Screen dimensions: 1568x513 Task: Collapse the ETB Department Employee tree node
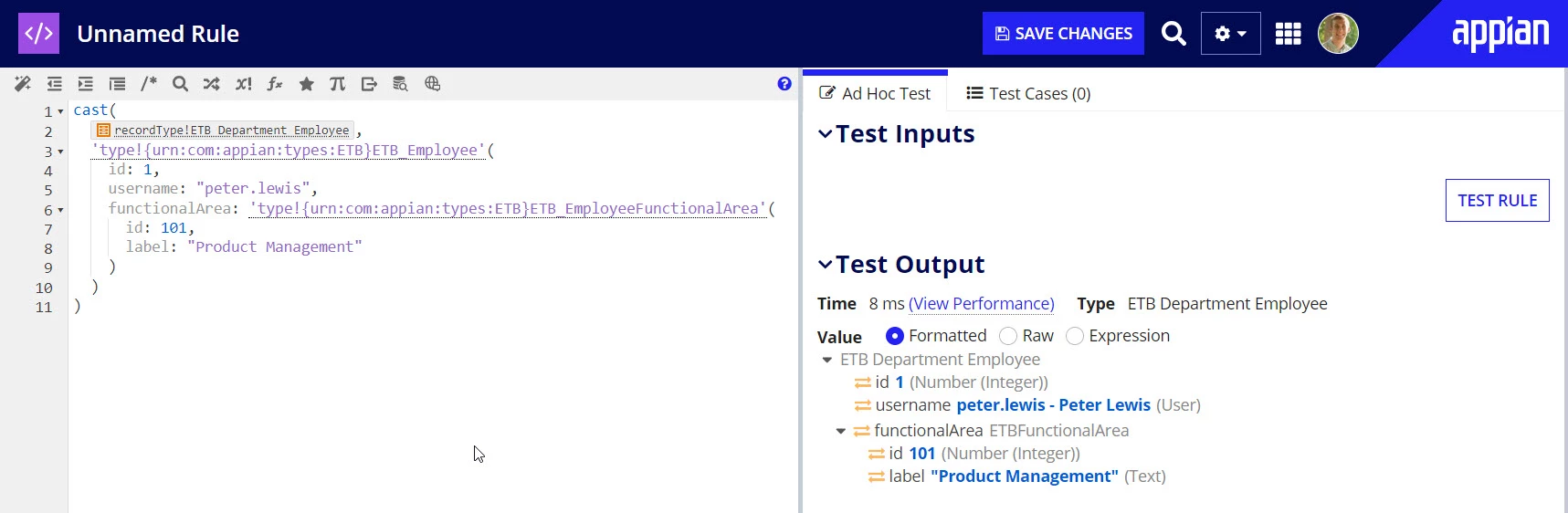827,360
